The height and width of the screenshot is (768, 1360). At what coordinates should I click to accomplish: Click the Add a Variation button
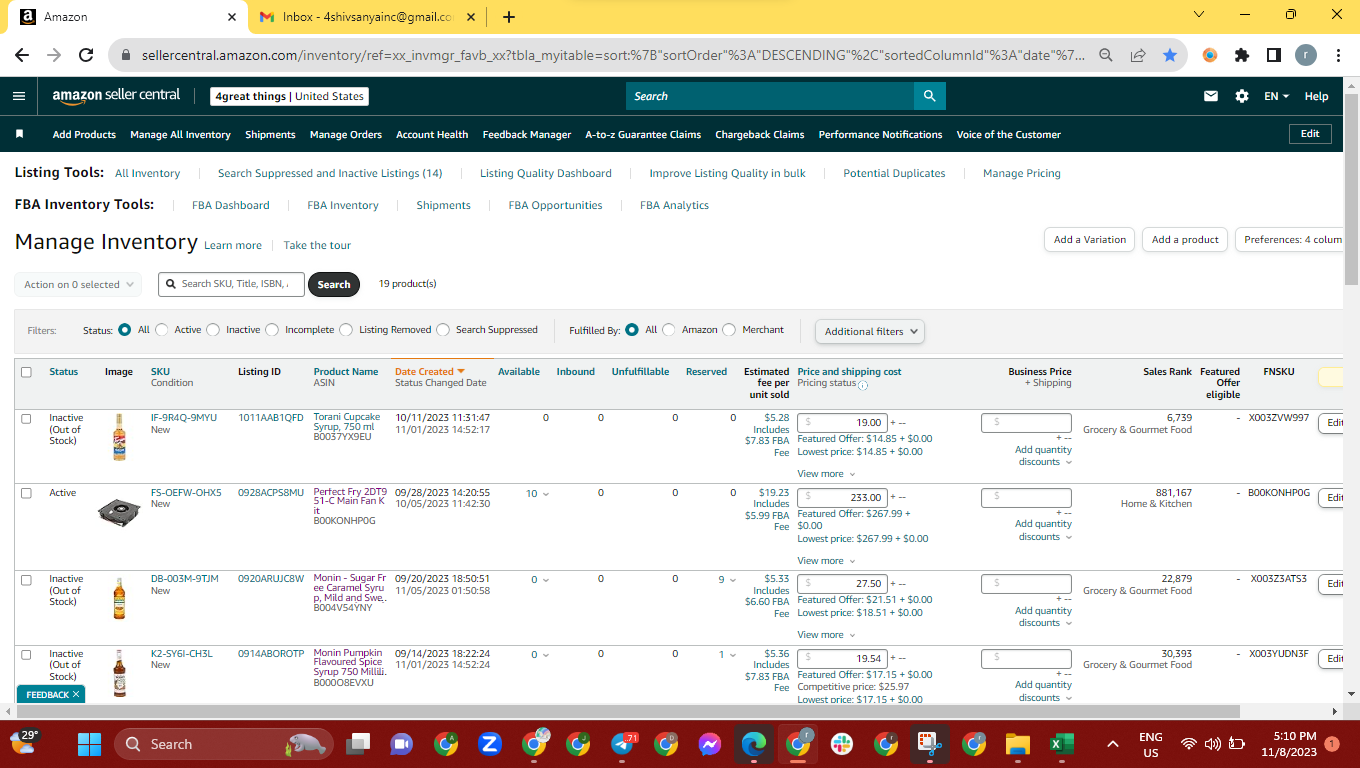(x=1090, y=240)
